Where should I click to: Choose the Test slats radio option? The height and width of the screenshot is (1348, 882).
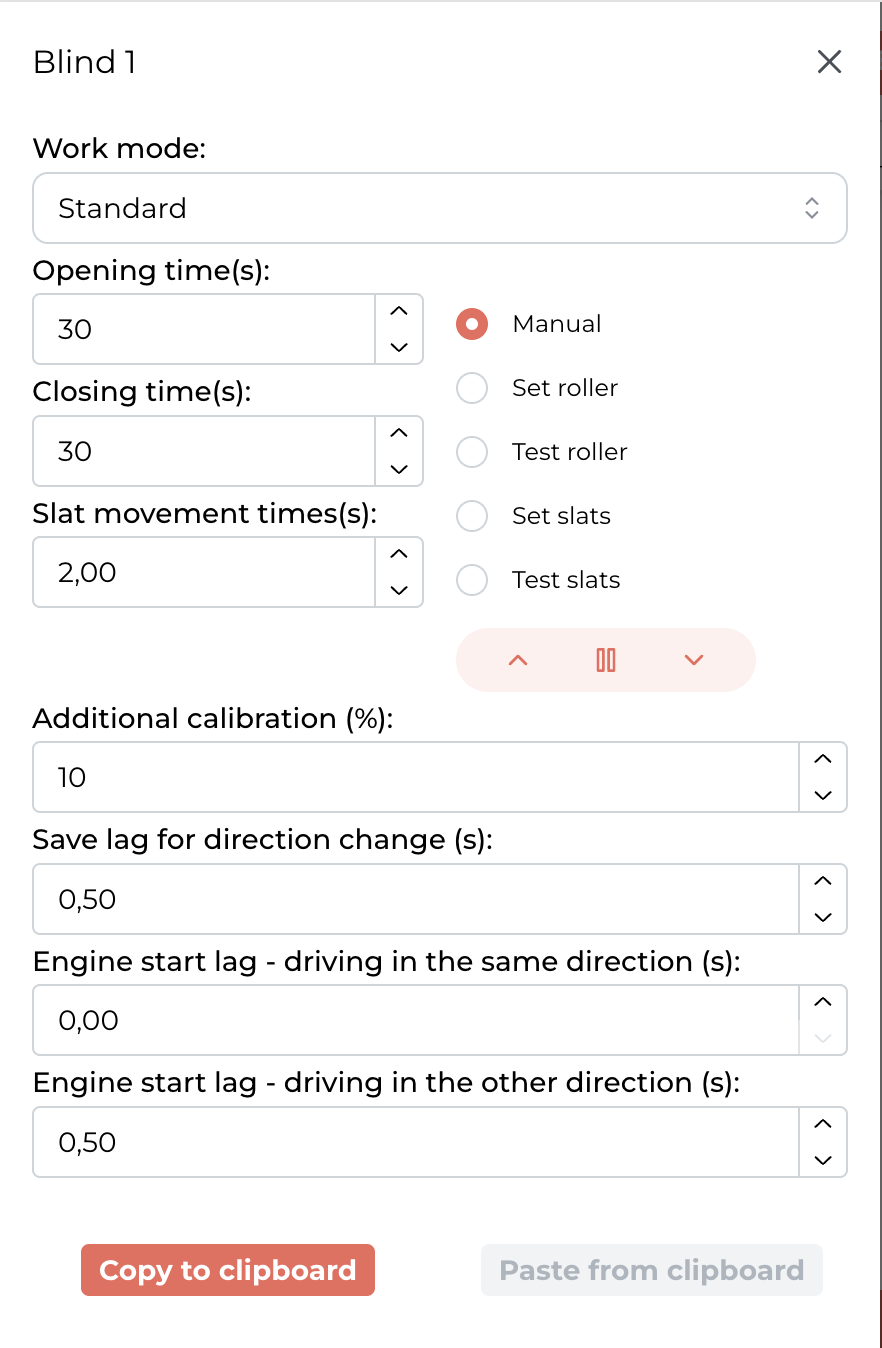click(472, 580)
